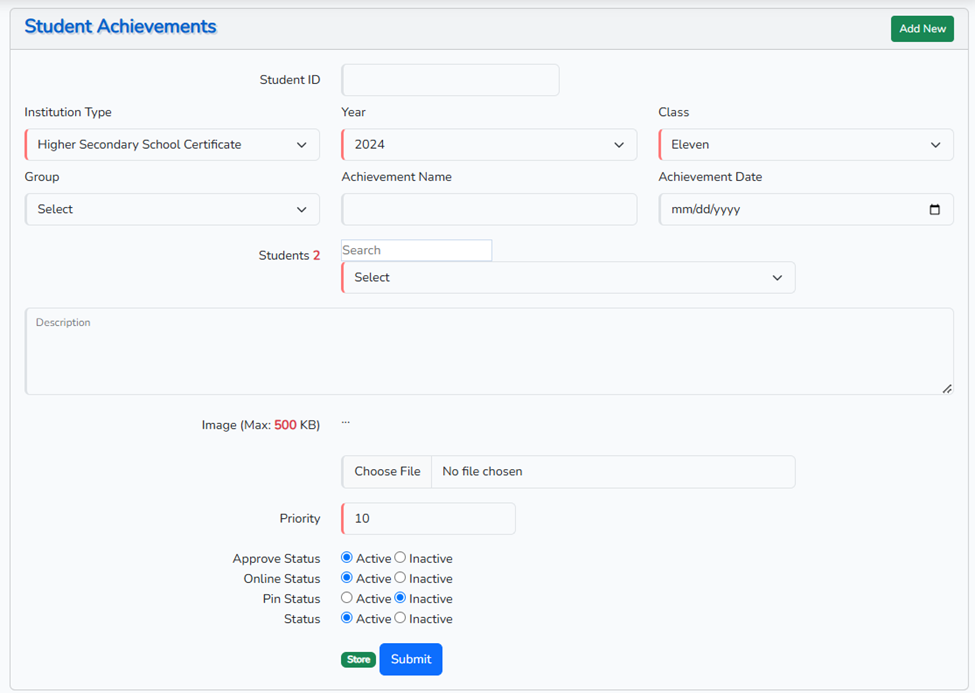This screenshot has height=693, width=975.
Task: Open the Year dropdown showing 2024
Action: (x=489, y=145)
